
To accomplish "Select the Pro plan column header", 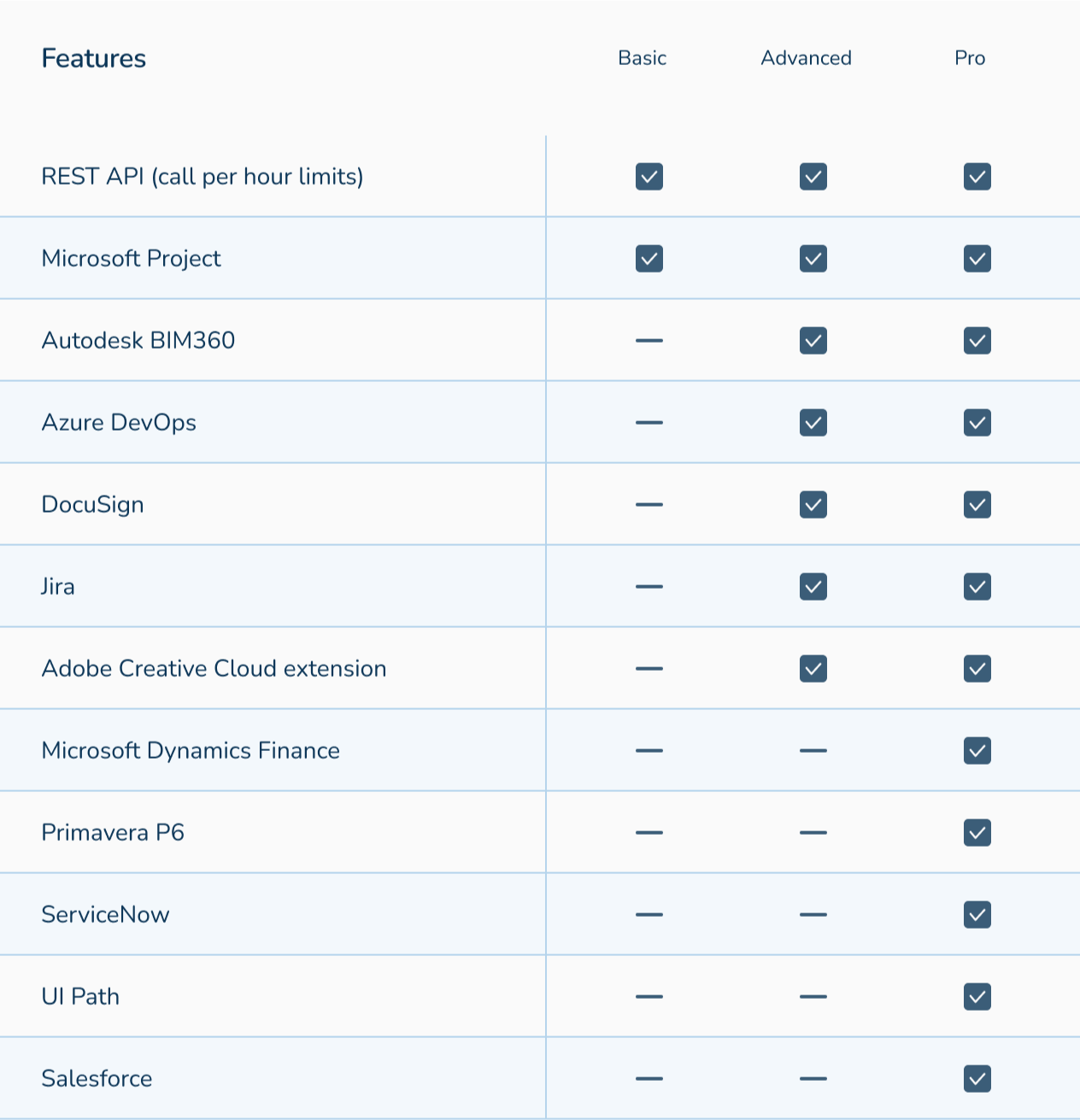I will click(x=970, y=58).
